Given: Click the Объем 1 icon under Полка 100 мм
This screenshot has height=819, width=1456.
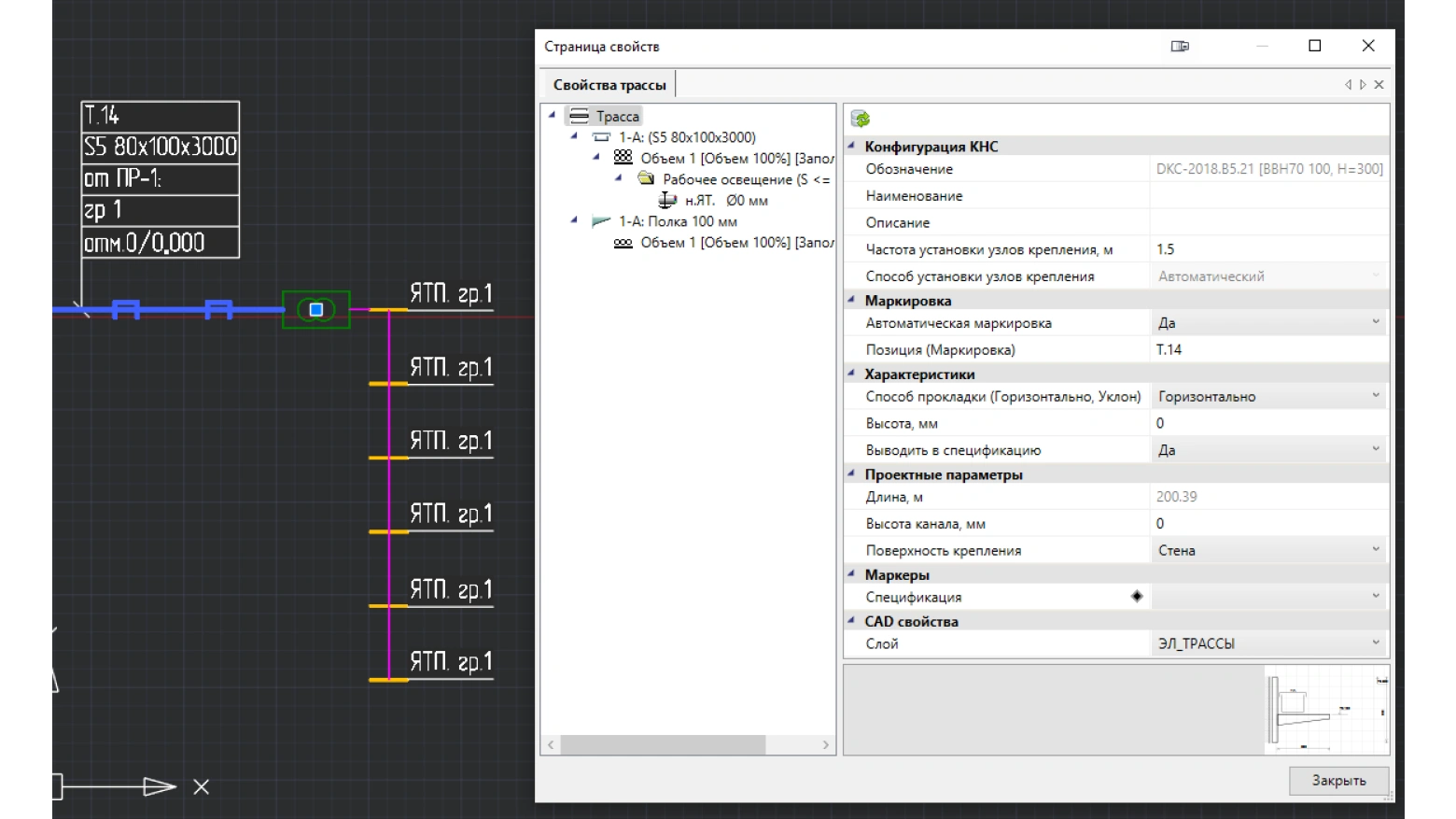Looking at the screenshot, I should (x=623, y=243).
